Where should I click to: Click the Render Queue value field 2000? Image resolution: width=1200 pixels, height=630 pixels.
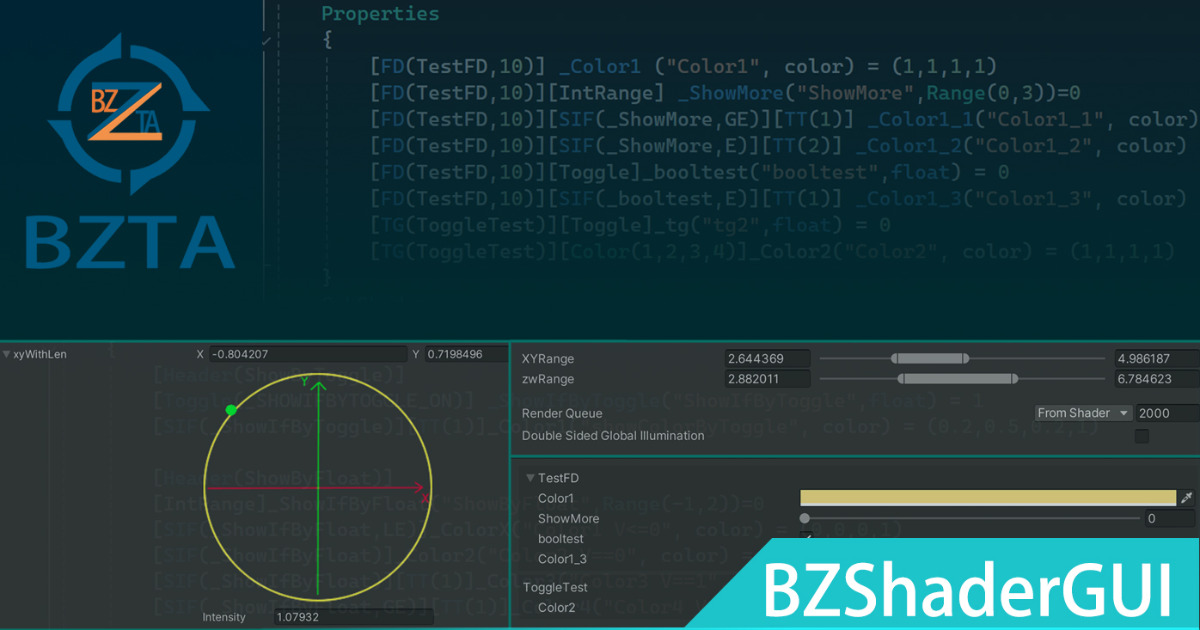click(1170, 412)
